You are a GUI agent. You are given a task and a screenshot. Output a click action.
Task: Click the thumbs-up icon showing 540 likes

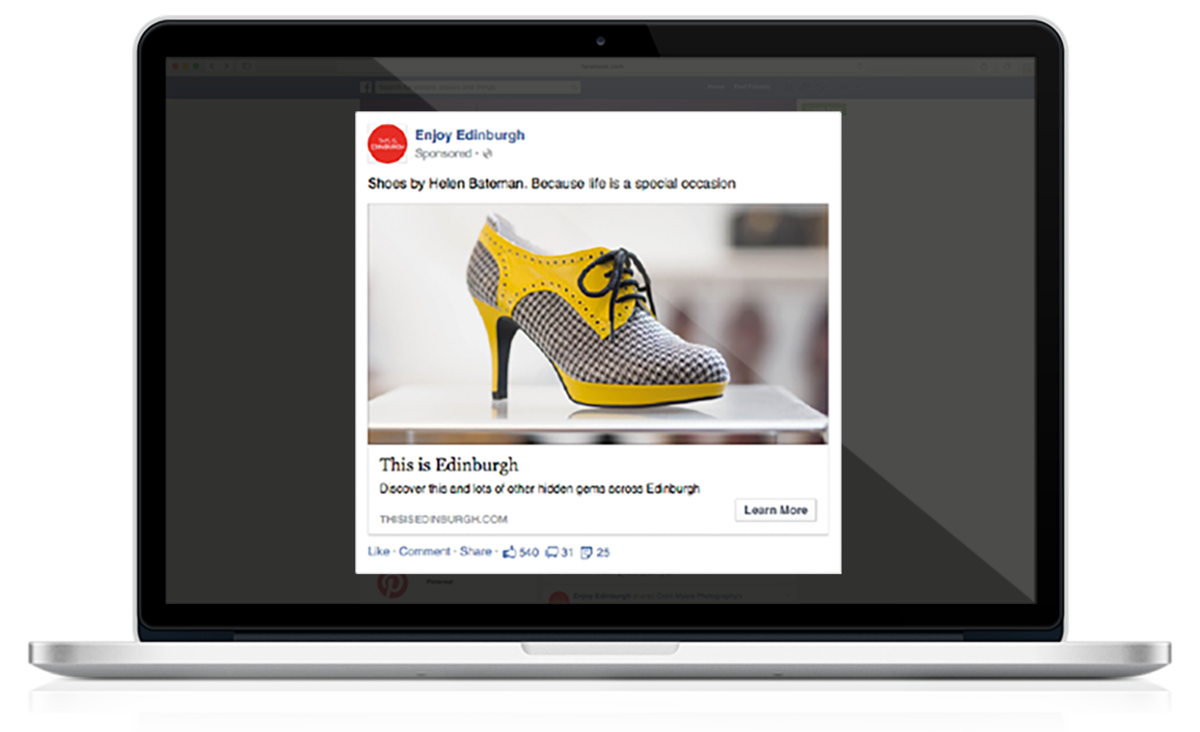tap(509, 551)
